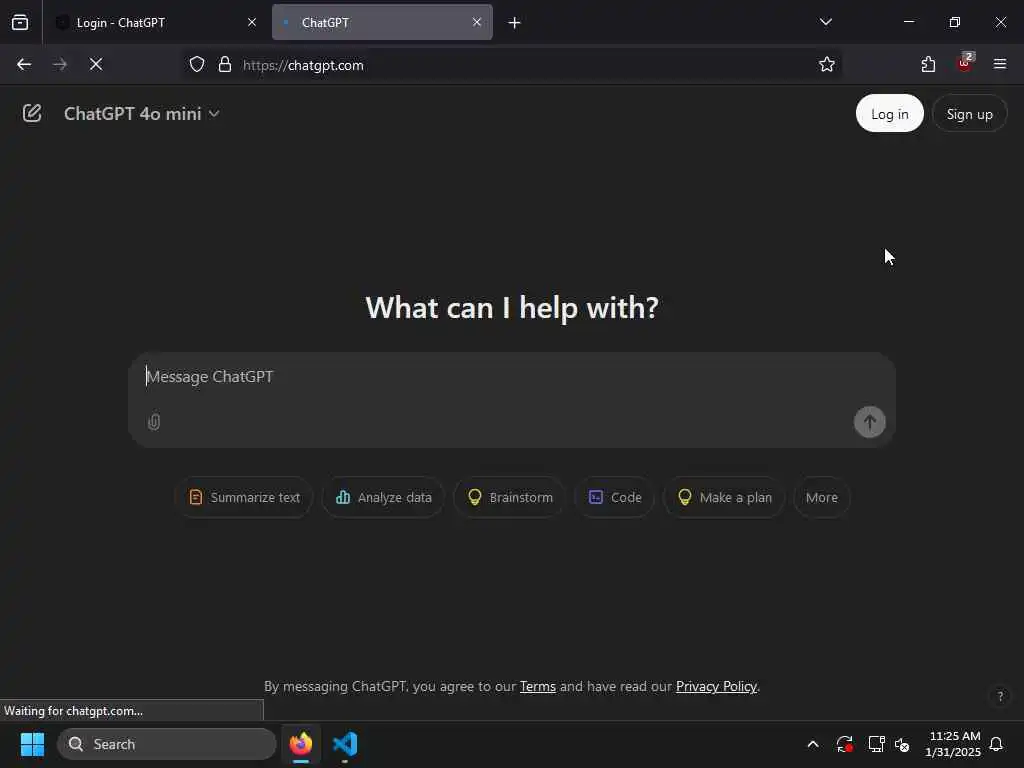Go back to the previous page
1024x768 pixels.
click(x=24, y=65)
